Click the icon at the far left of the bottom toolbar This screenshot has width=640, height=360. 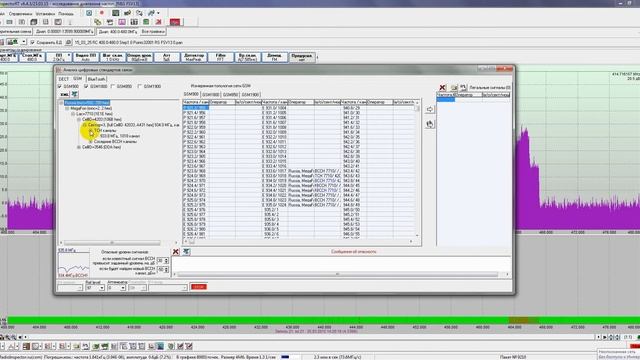click(2, 346)
